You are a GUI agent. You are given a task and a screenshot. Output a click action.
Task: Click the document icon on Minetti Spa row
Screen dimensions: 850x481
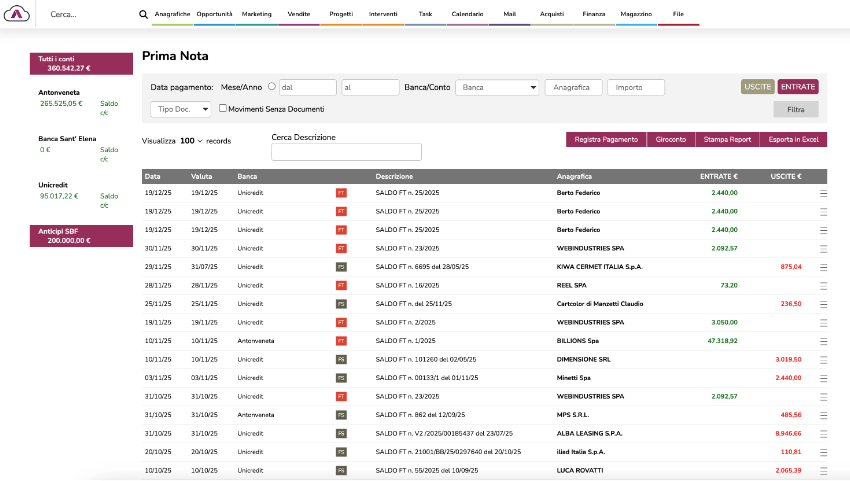click(x=341, y=377)
